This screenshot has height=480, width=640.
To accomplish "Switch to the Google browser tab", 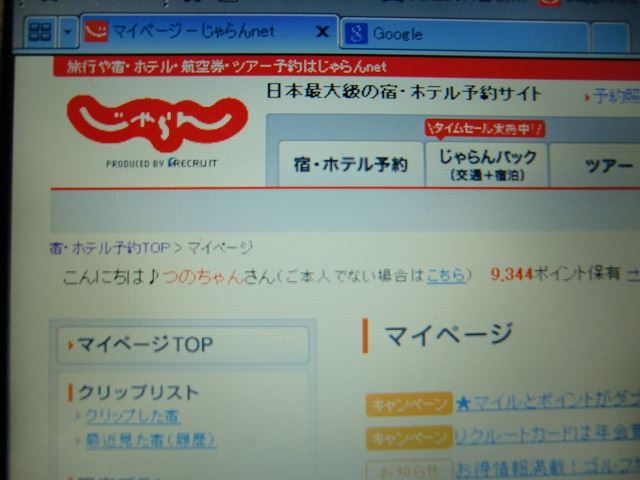I will (465, 34).
